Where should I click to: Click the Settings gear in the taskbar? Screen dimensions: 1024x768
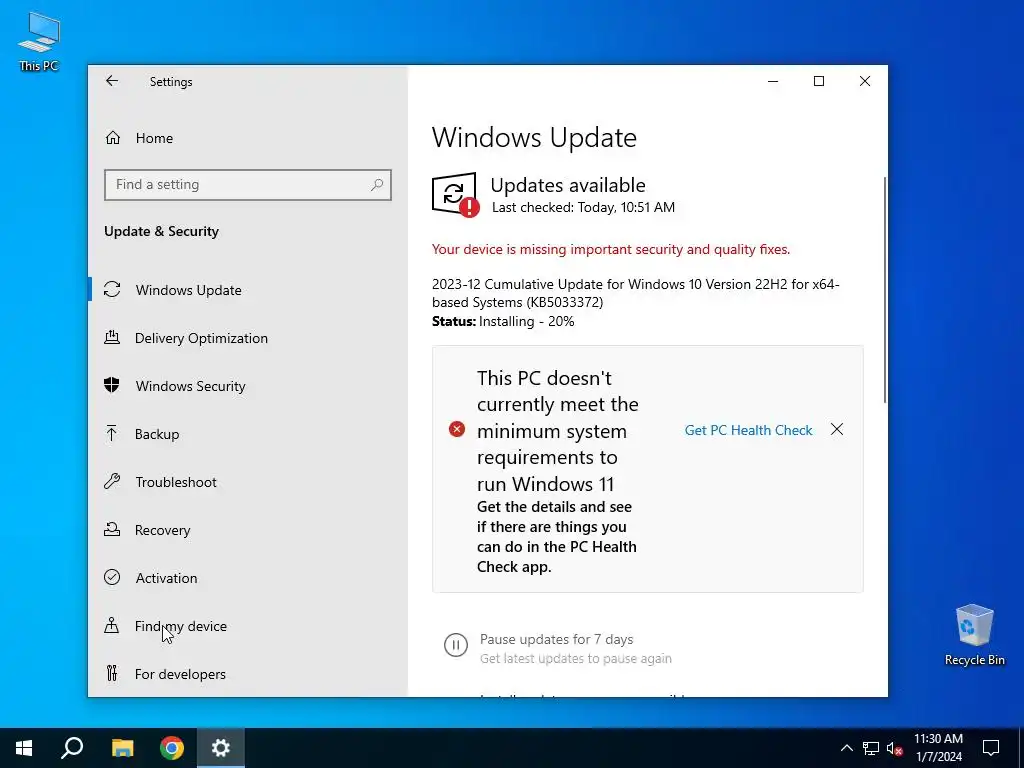221,748
